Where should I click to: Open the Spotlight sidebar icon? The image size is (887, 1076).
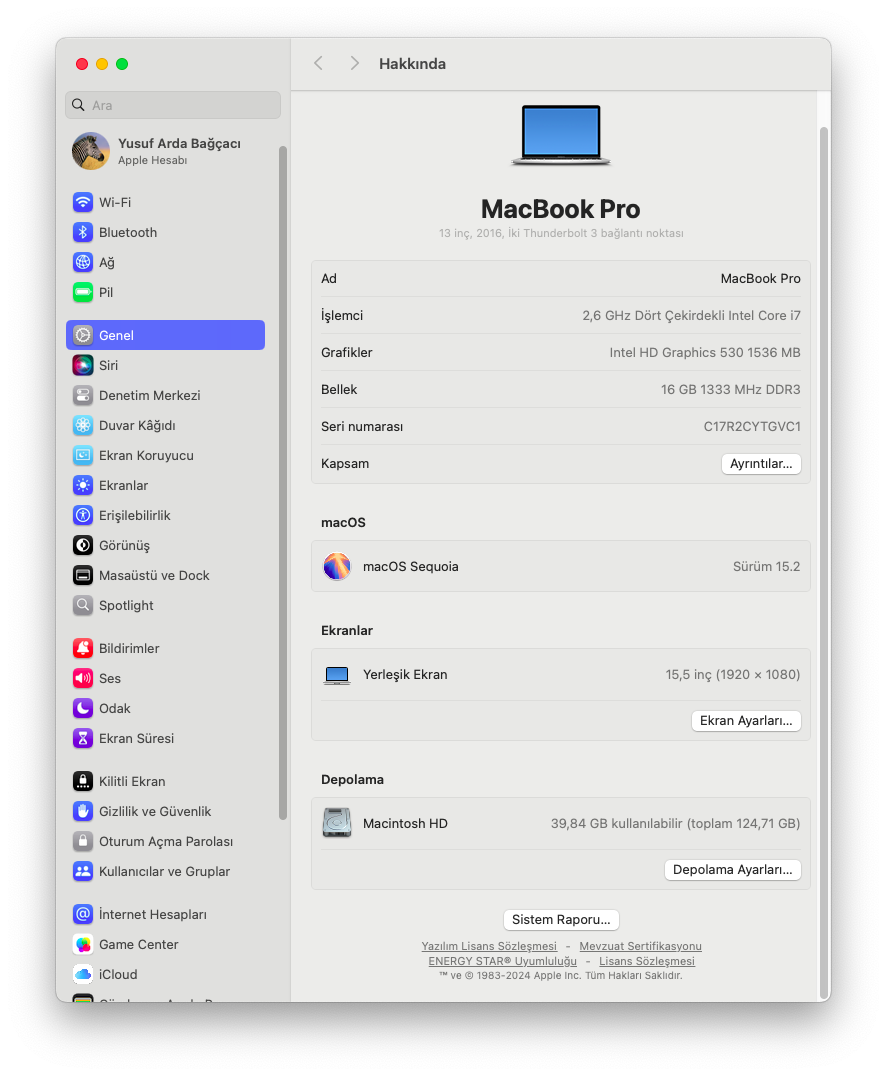[x=83, y=605]
